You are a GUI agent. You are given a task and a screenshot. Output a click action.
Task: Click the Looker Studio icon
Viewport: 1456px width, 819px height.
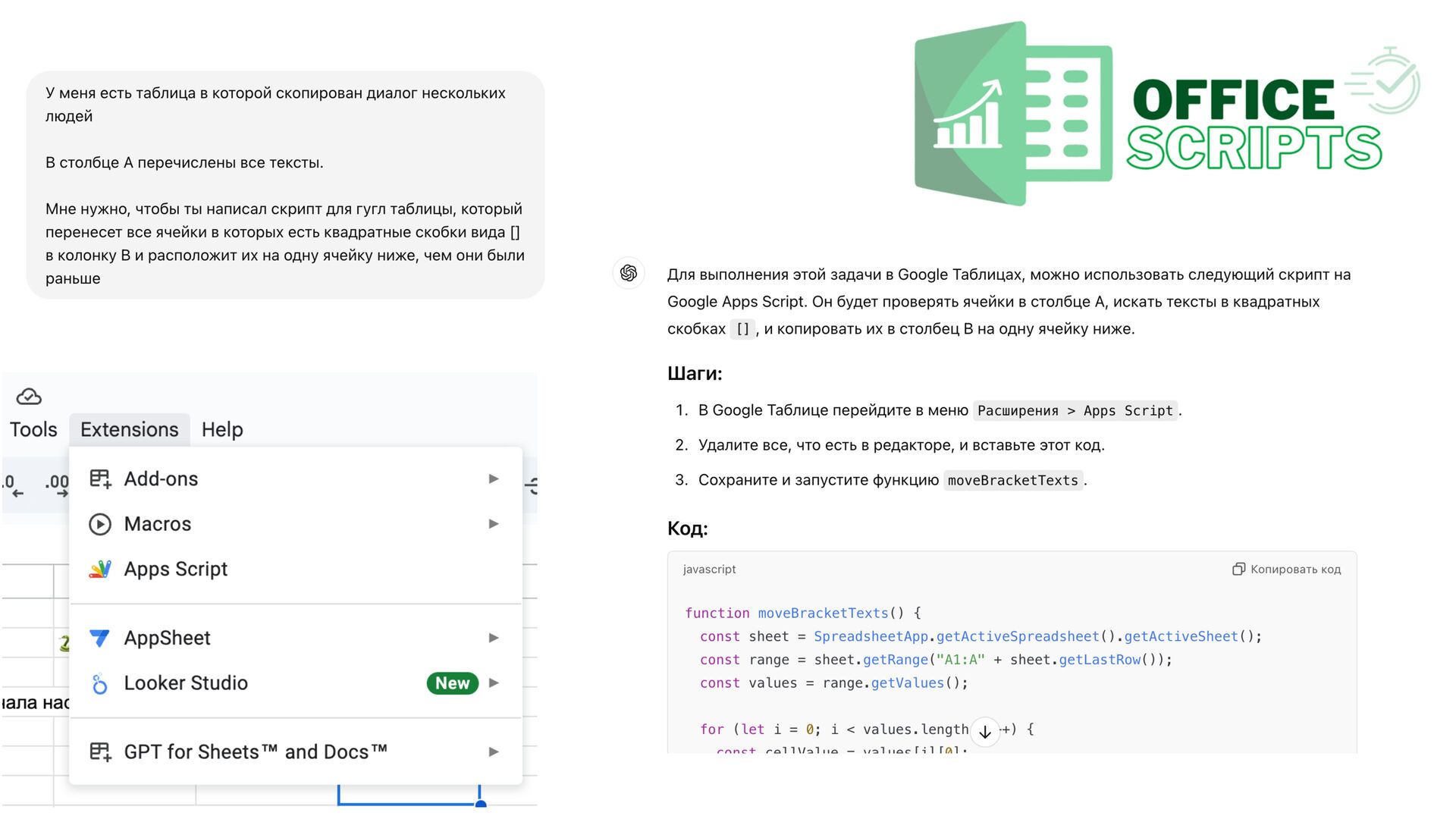point(99,683)
